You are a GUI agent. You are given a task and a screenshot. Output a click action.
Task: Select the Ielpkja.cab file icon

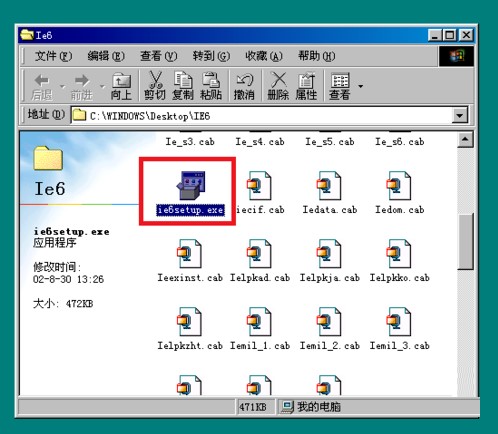[329, 254]
